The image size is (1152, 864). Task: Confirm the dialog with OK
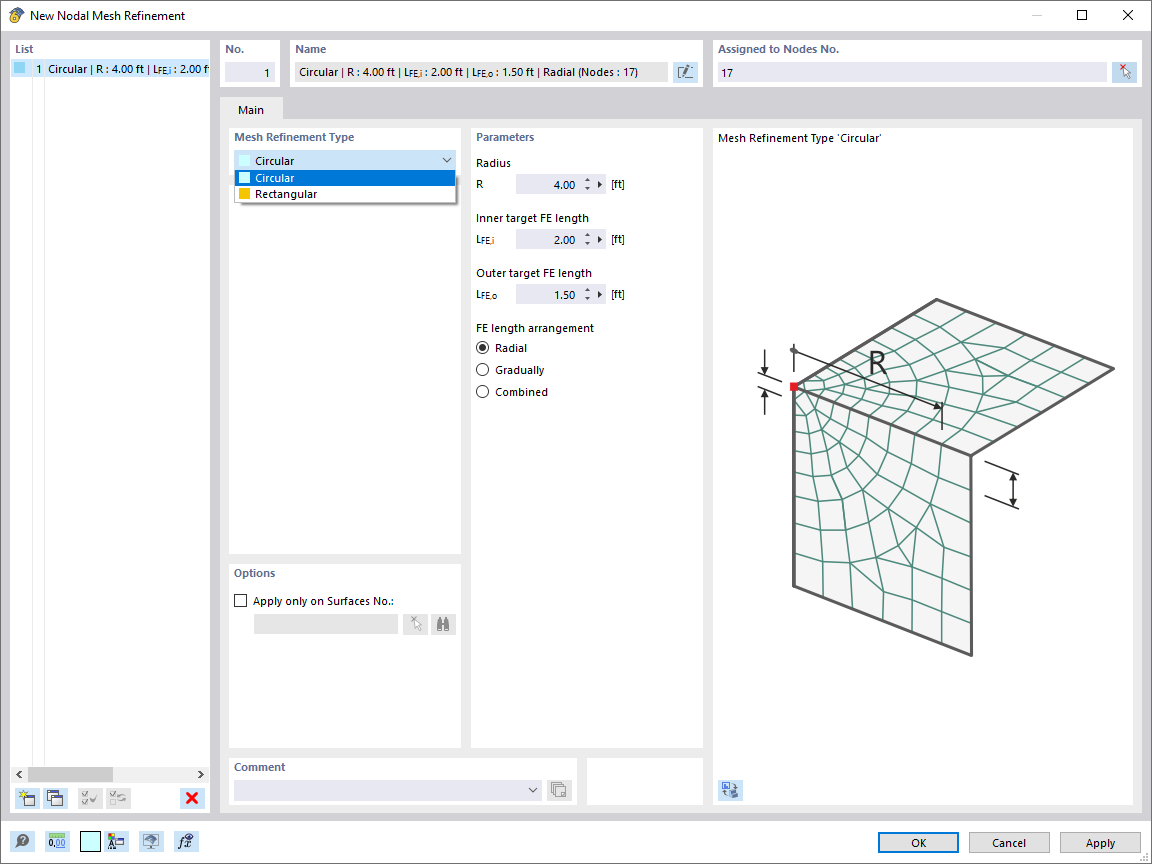click(917, 842)
